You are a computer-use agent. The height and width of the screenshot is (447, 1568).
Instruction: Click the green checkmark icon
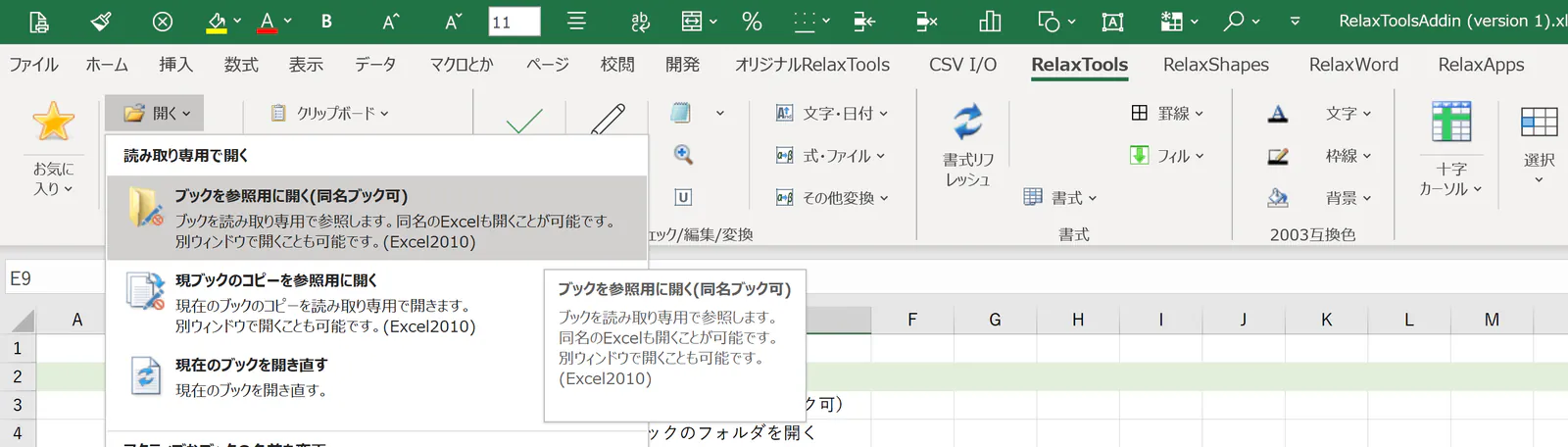point(524,121)
